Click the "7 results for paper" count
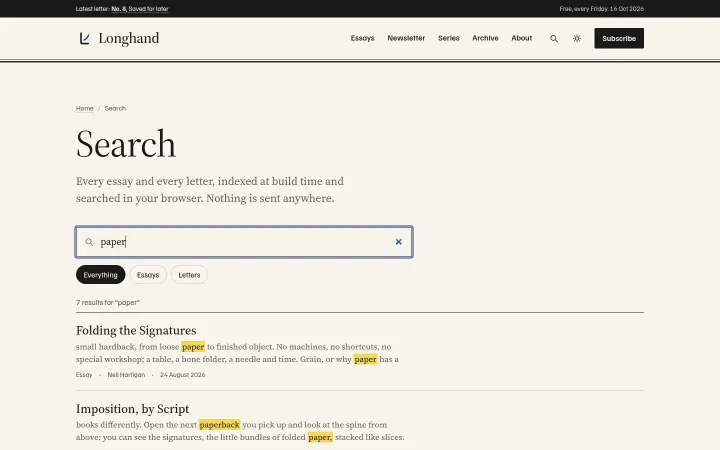The image size is (720, 450). pos(107,303)
